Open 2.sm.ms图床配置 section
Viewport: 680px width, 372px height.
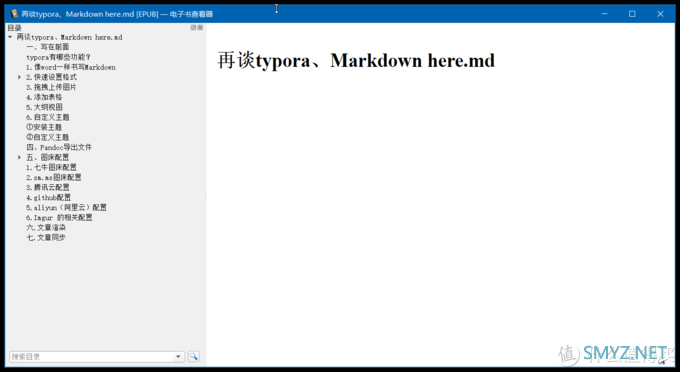point(53,177)
